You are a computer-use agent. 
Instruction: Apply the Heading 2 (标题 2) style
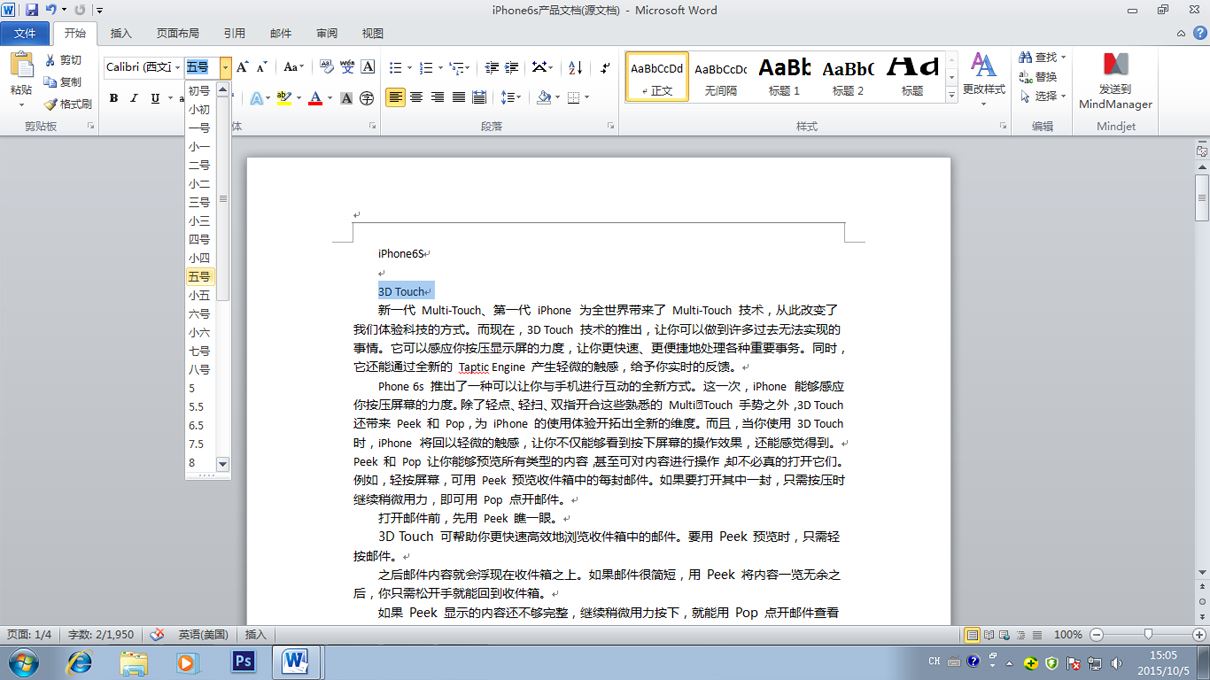(848, 77)
